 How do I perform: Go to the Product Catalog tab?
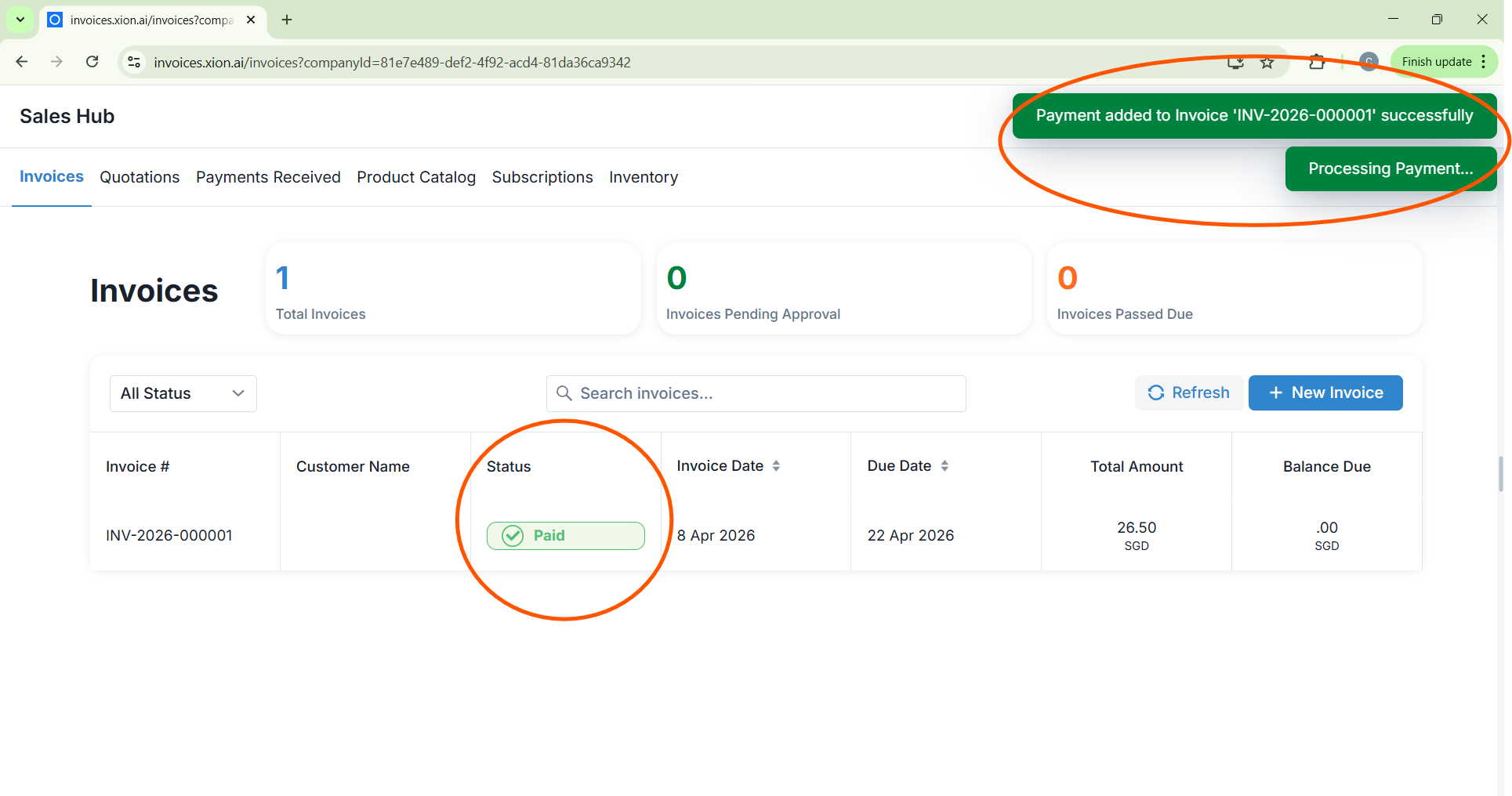tap(416, 177)
